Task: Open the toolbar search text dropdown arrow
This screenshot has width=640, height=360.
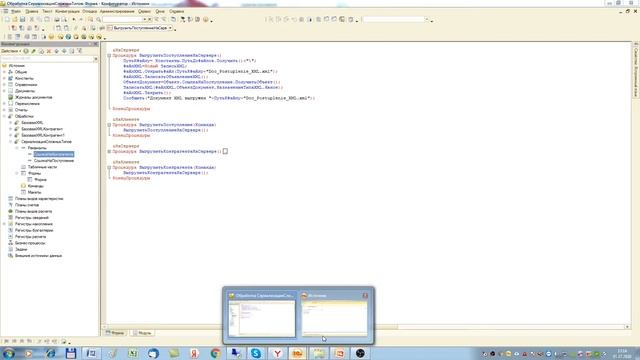Action: click(144, 19)
